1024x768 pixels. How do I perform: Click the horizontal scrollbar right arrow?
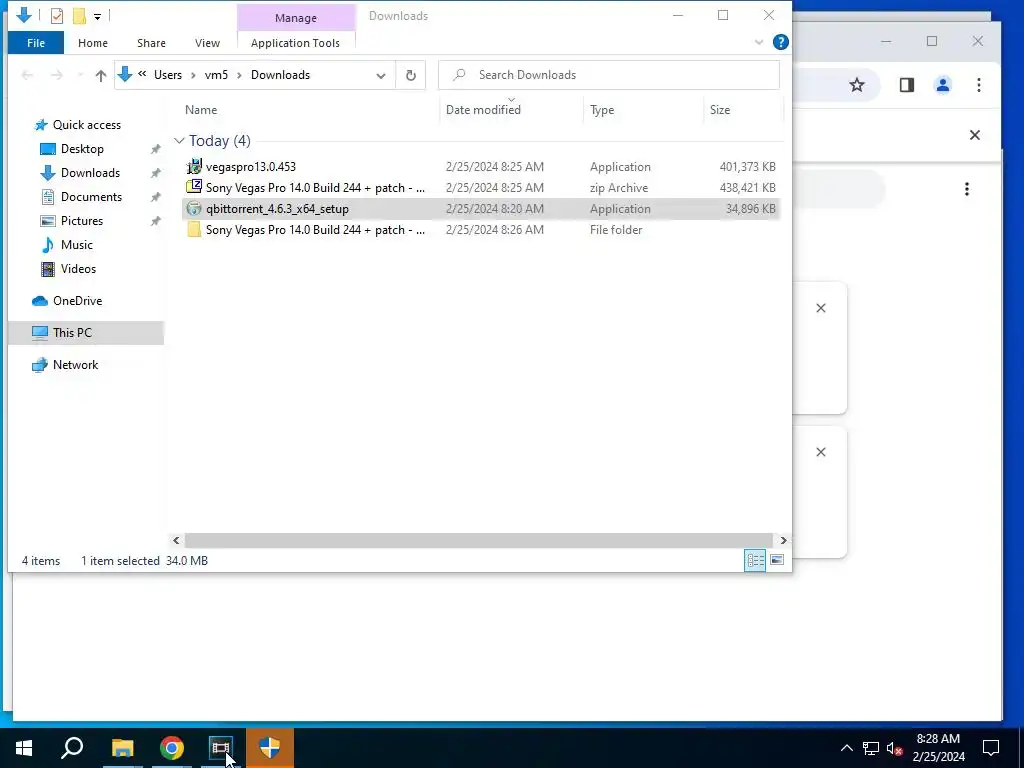click(x=783, y=540)
